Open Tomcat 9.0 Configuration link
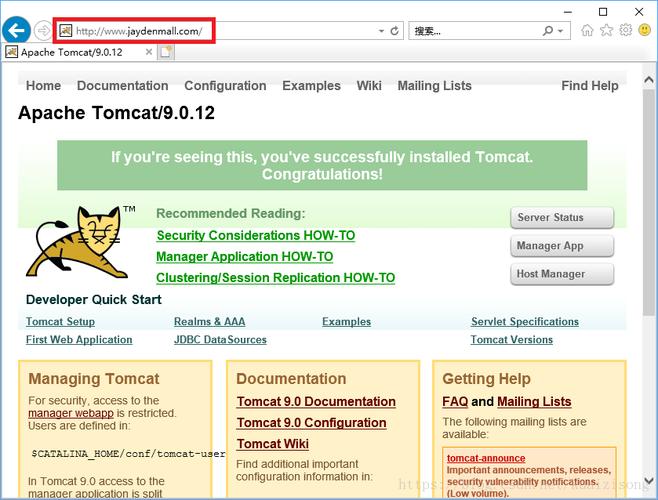 click(x=311, y=423)
